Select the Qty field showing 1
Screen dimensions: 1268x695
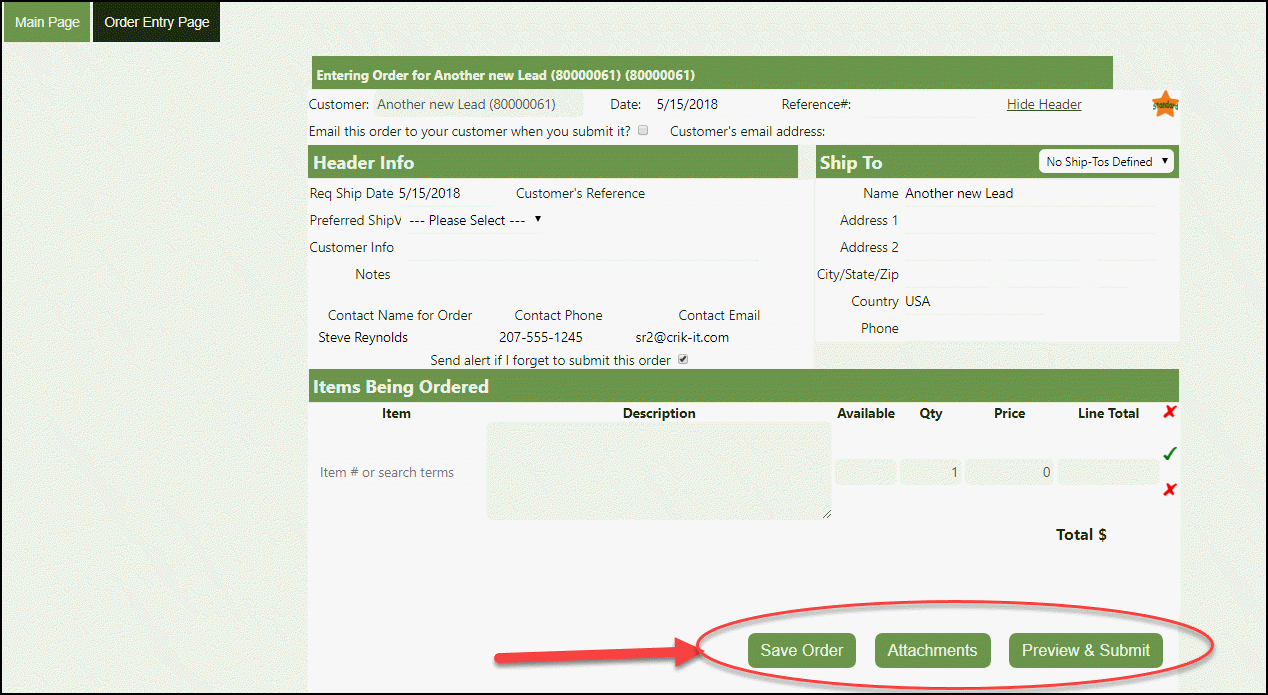930,472
